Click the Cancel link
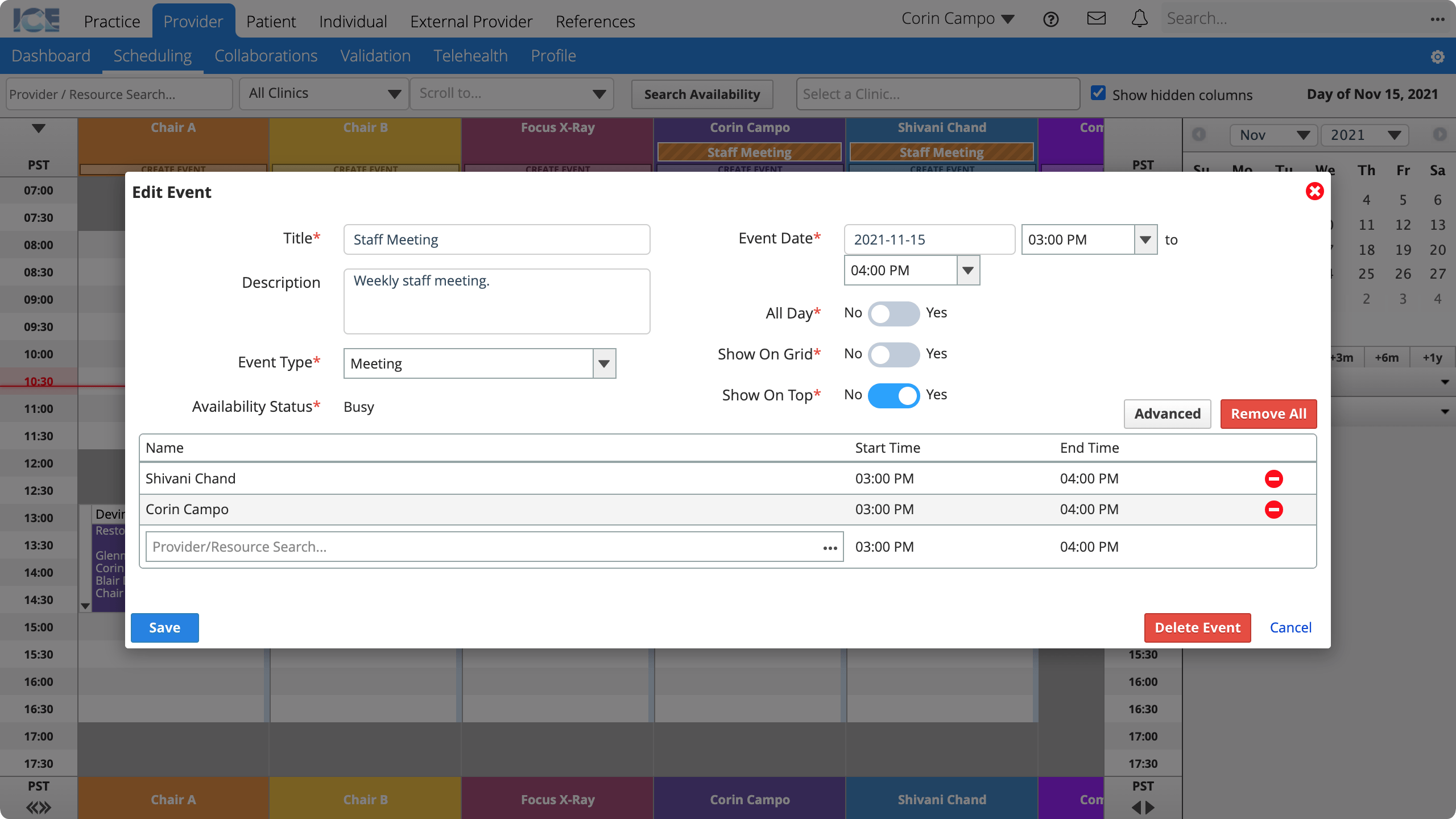Screen dimensions: 1456x819 tap(1290, 628)
